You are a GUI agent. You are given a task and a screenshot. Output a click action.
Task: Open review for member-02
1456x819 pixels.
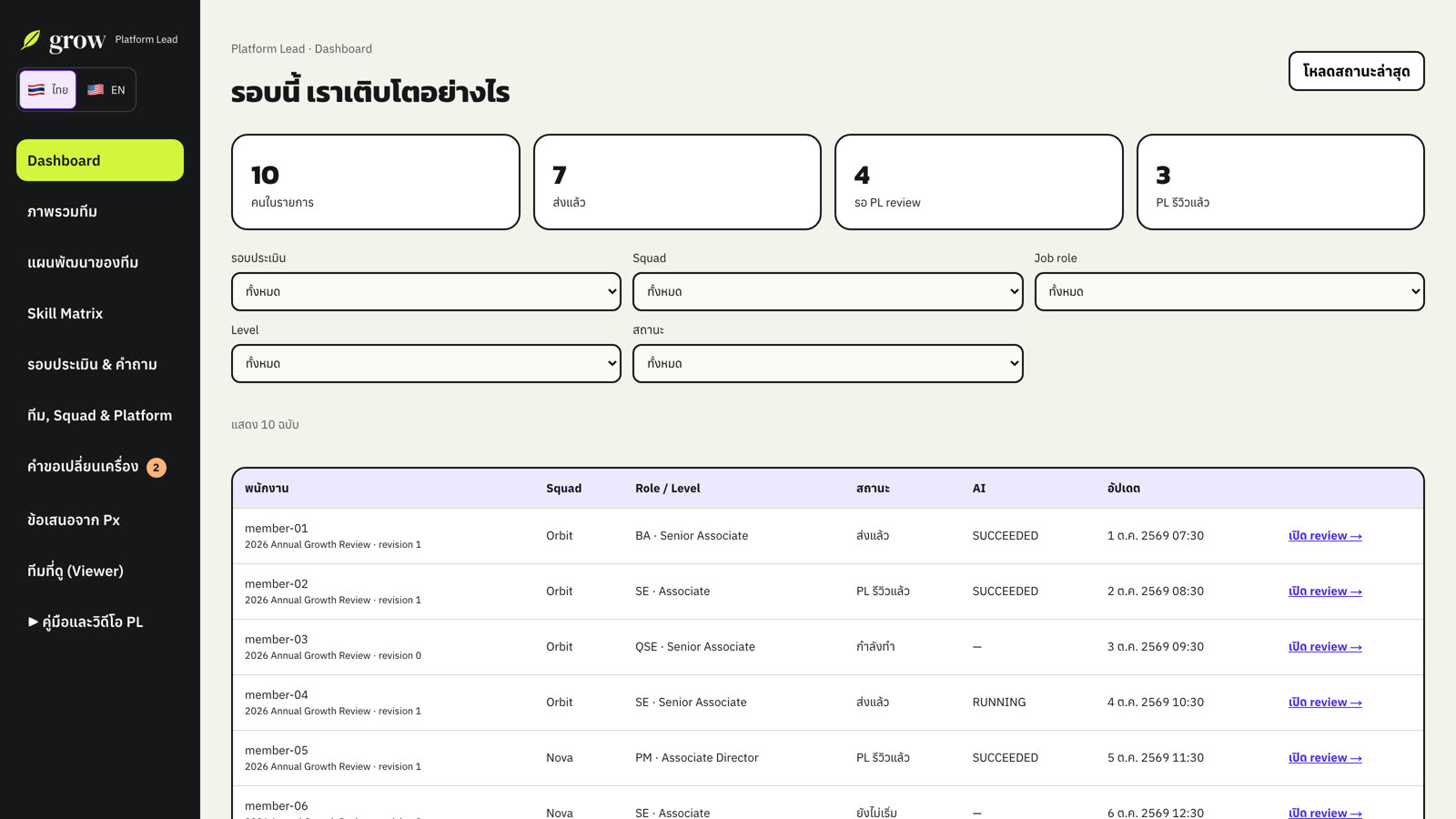pos(1325,591)
